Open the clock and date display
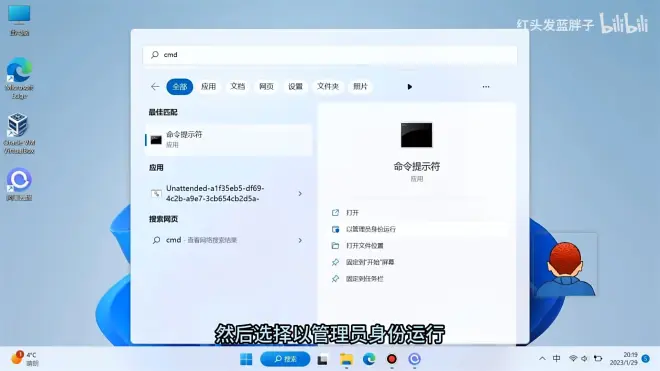Image resolution: width=660 pixels, height=371 pixels. (x=623, y=359)
